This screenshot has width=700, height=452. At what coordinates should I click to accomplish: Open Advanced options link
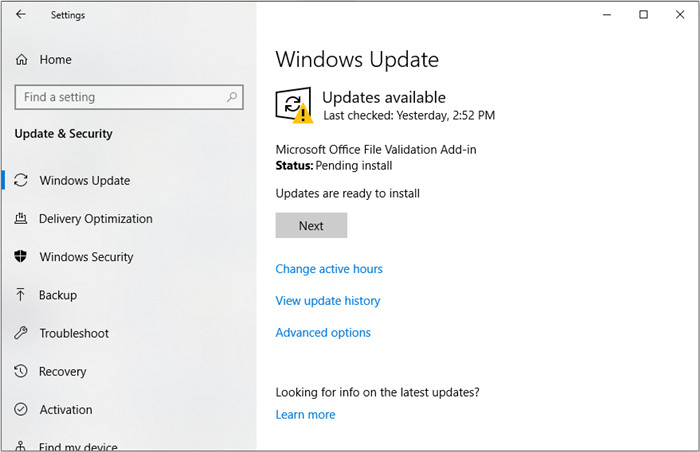[323, 333]
